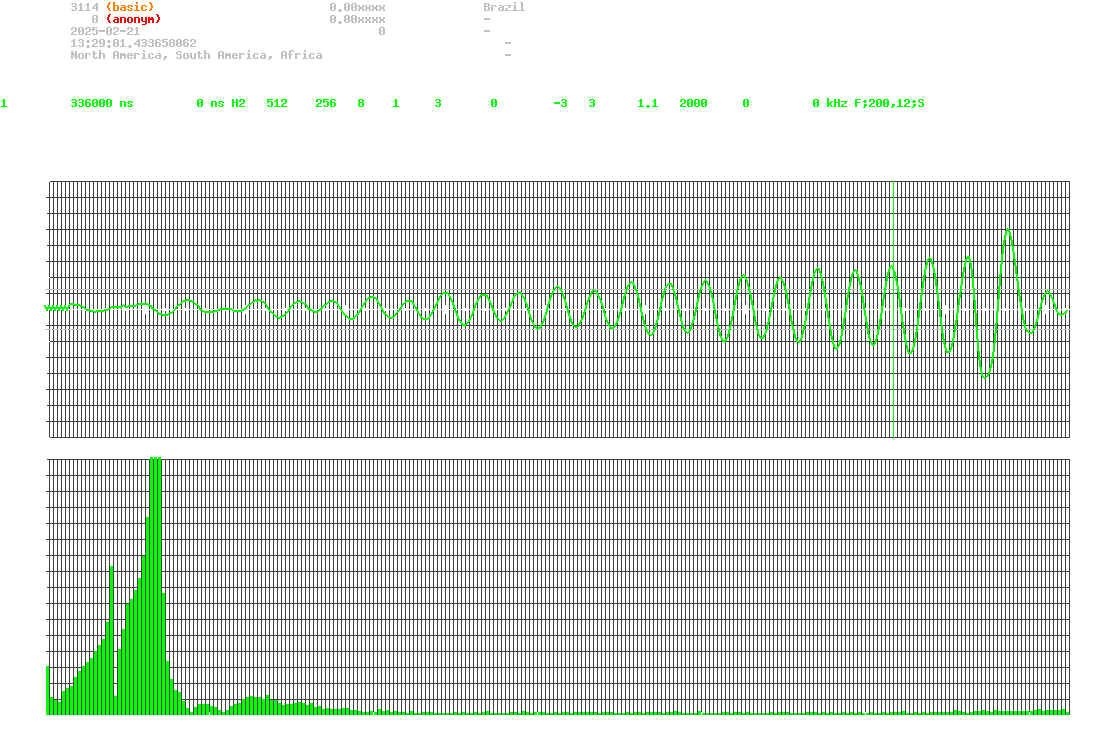Select the 8 parameter value
The width and height of the screenshot is (1095, 737).
(360, 103)
